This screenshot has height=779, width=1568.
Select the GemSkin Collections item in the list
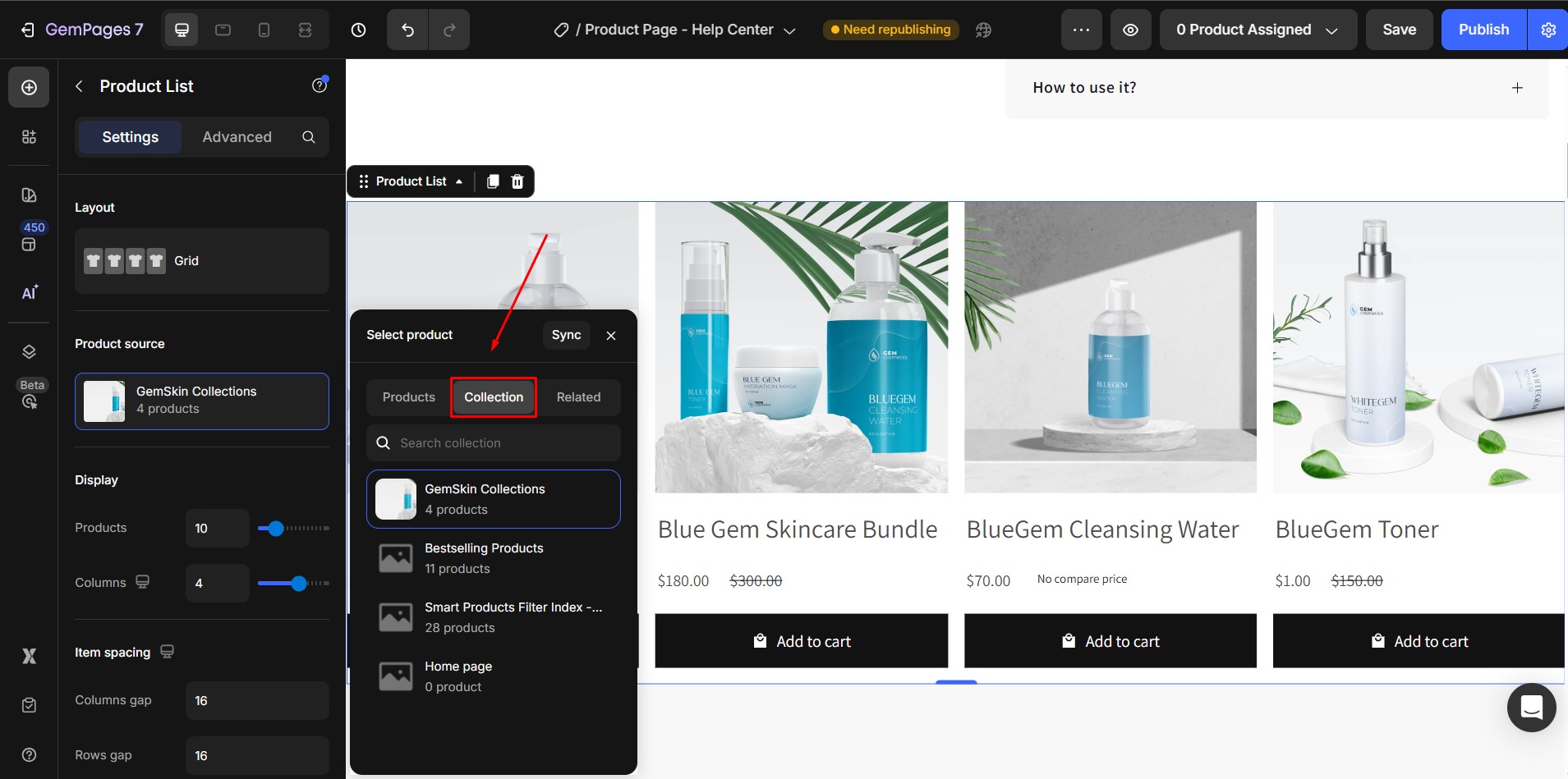tap(493, 498)
